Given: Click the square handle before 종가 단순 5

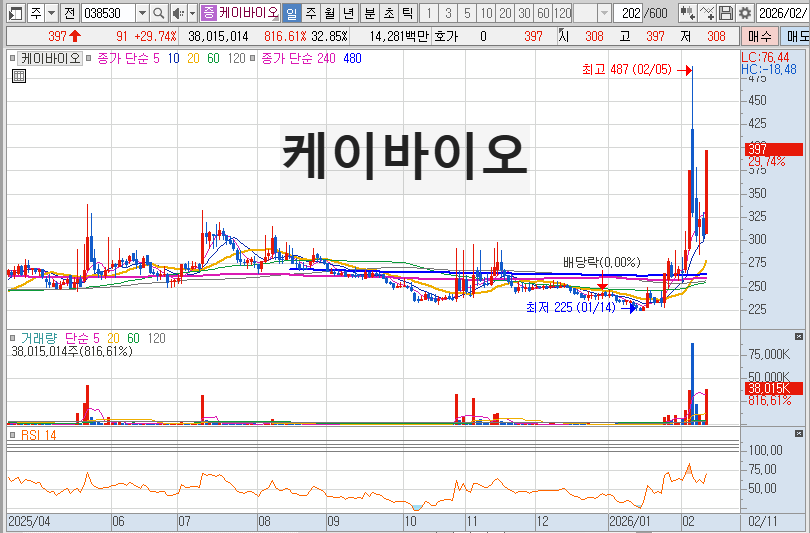Looking at the screenshot, I should tap(89, 58).
